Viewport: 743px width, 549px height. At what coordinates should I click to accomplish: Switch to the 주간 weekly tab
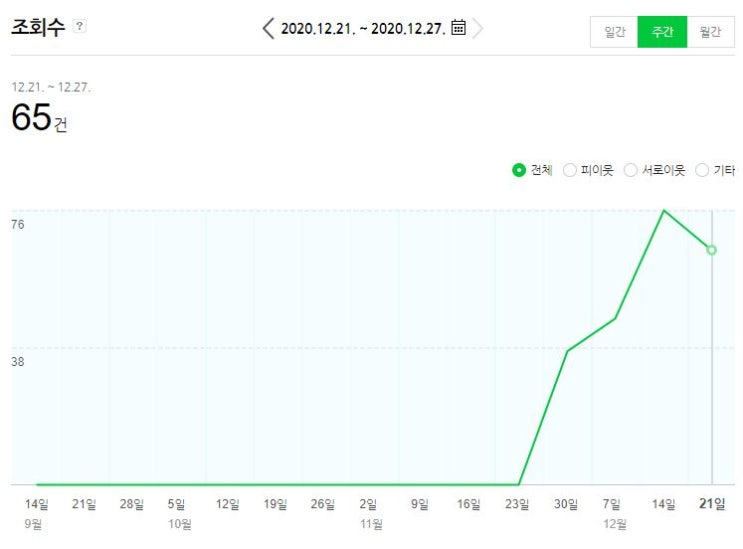[x=662, y=32]
